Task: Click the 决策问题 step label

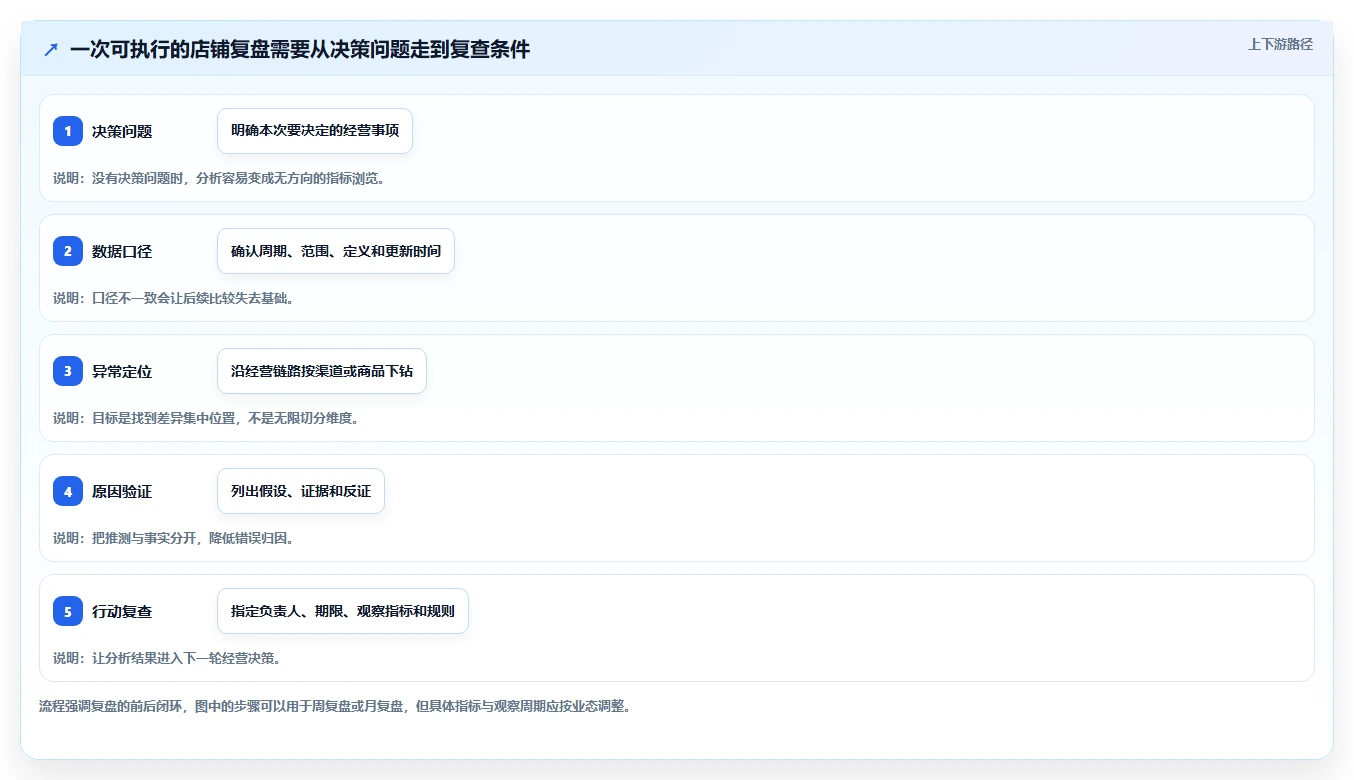Action: point(122,131)
